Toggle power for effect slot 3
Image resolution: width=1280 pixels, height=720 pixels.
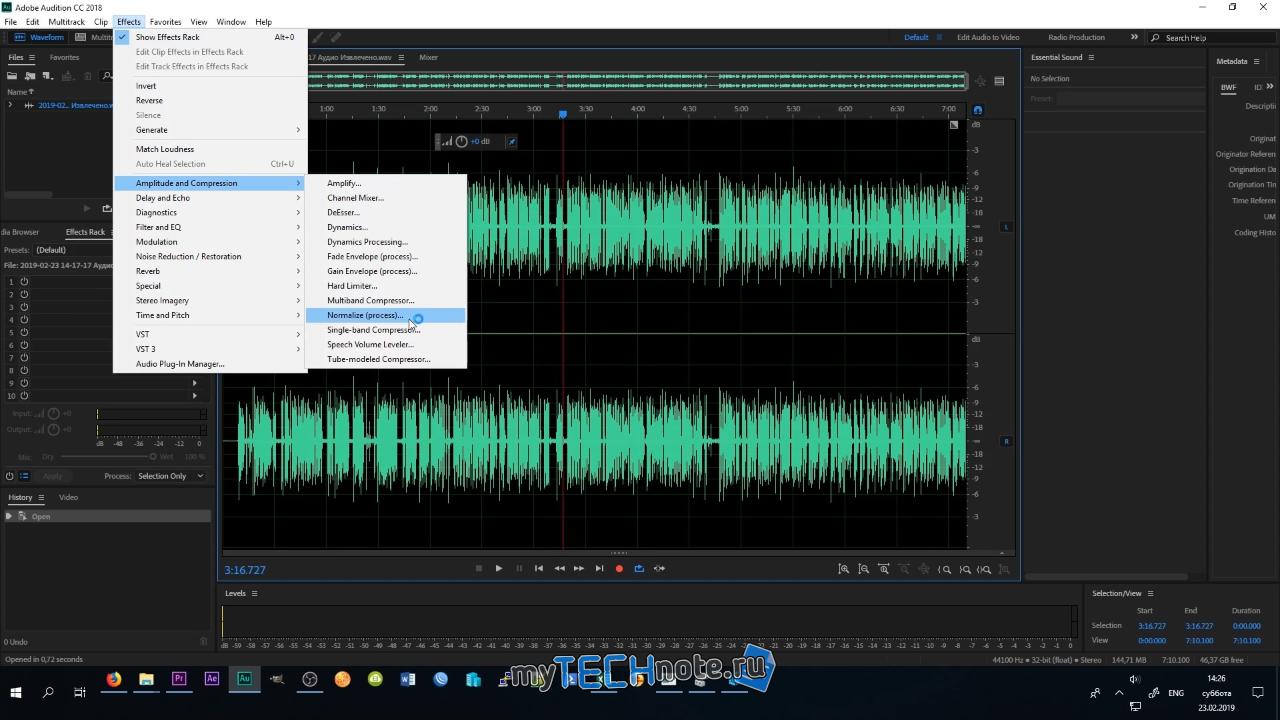[24, 307]
